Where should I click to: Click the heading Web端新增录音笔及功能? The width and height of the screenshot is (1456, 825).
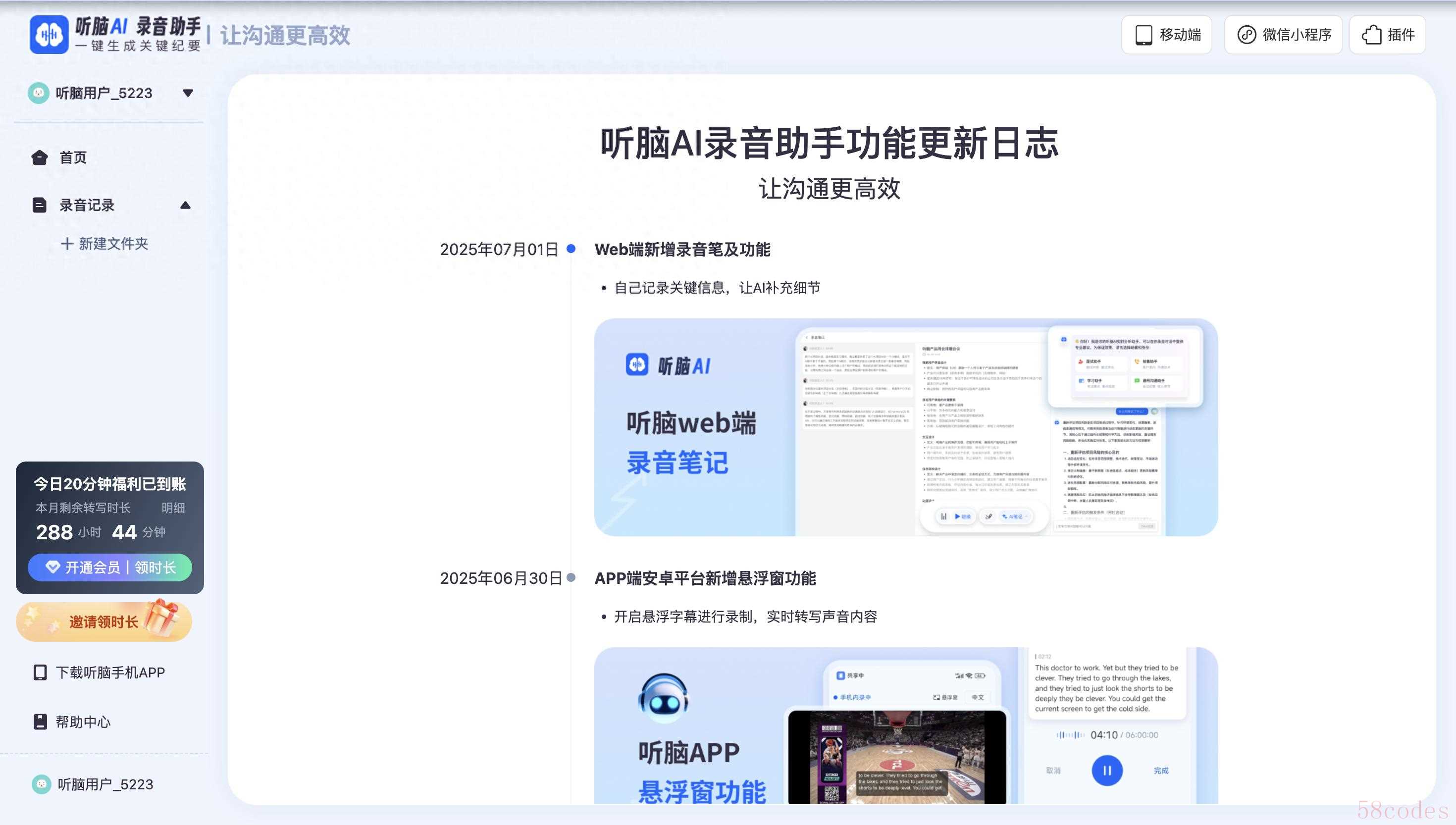[682, 249]
